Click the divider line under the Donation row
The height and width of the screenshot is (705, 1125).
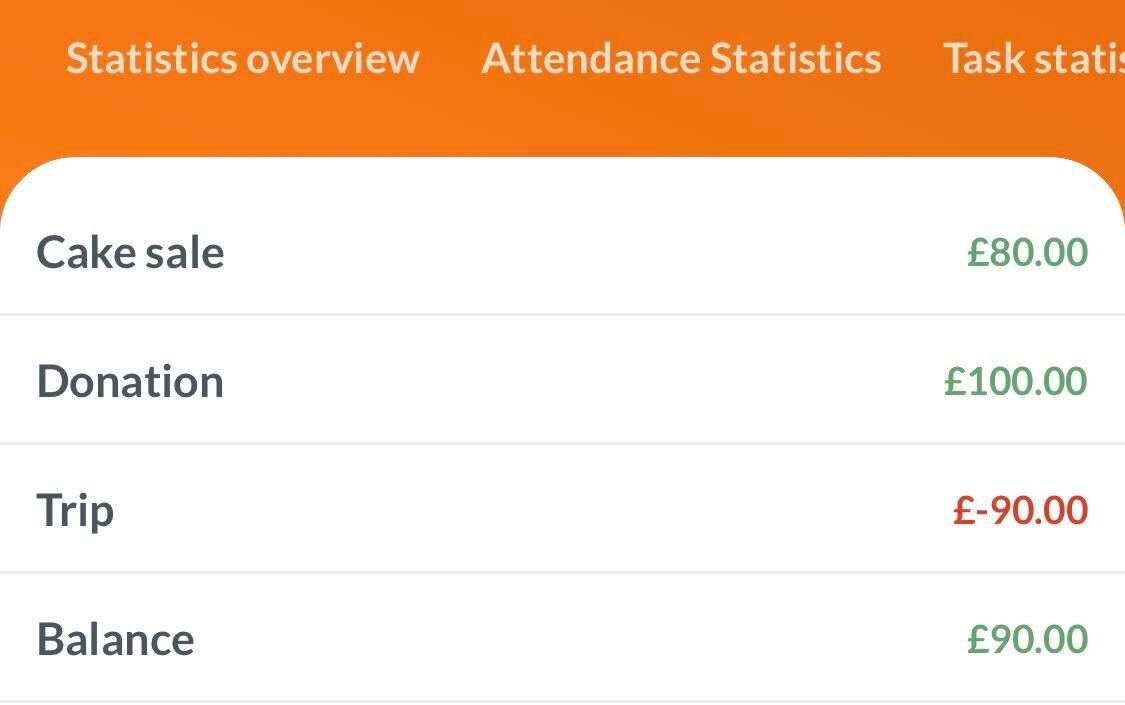point(562,443)
